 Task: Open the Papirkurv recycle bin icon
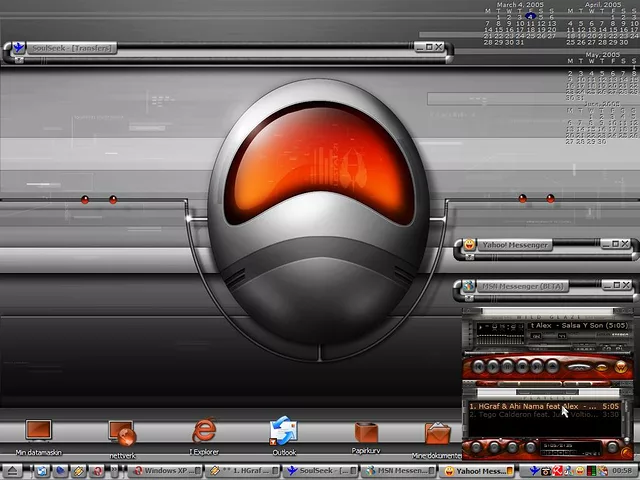pyautogui.click(x=366, y=432)
